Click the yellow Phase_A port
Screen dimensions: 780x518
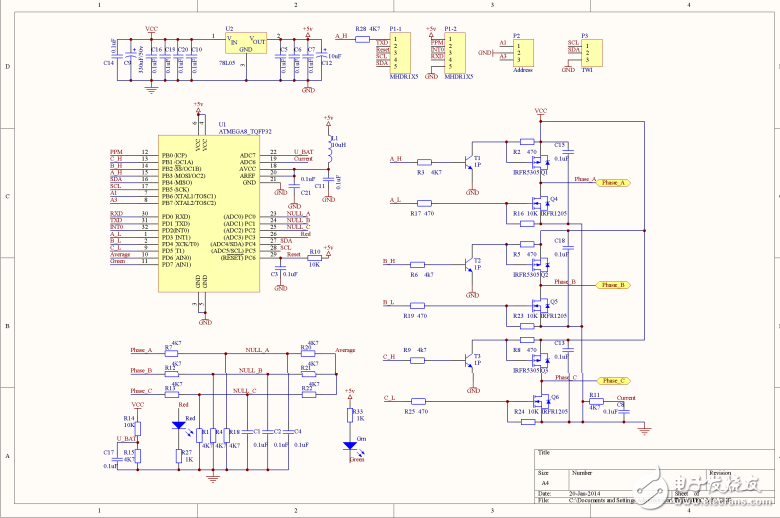612,183
